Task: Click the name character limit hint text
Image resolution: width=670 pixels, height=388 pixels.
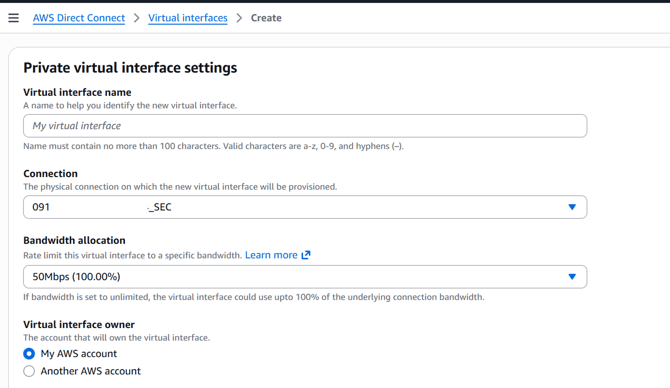Action: [x=214, y=146]
